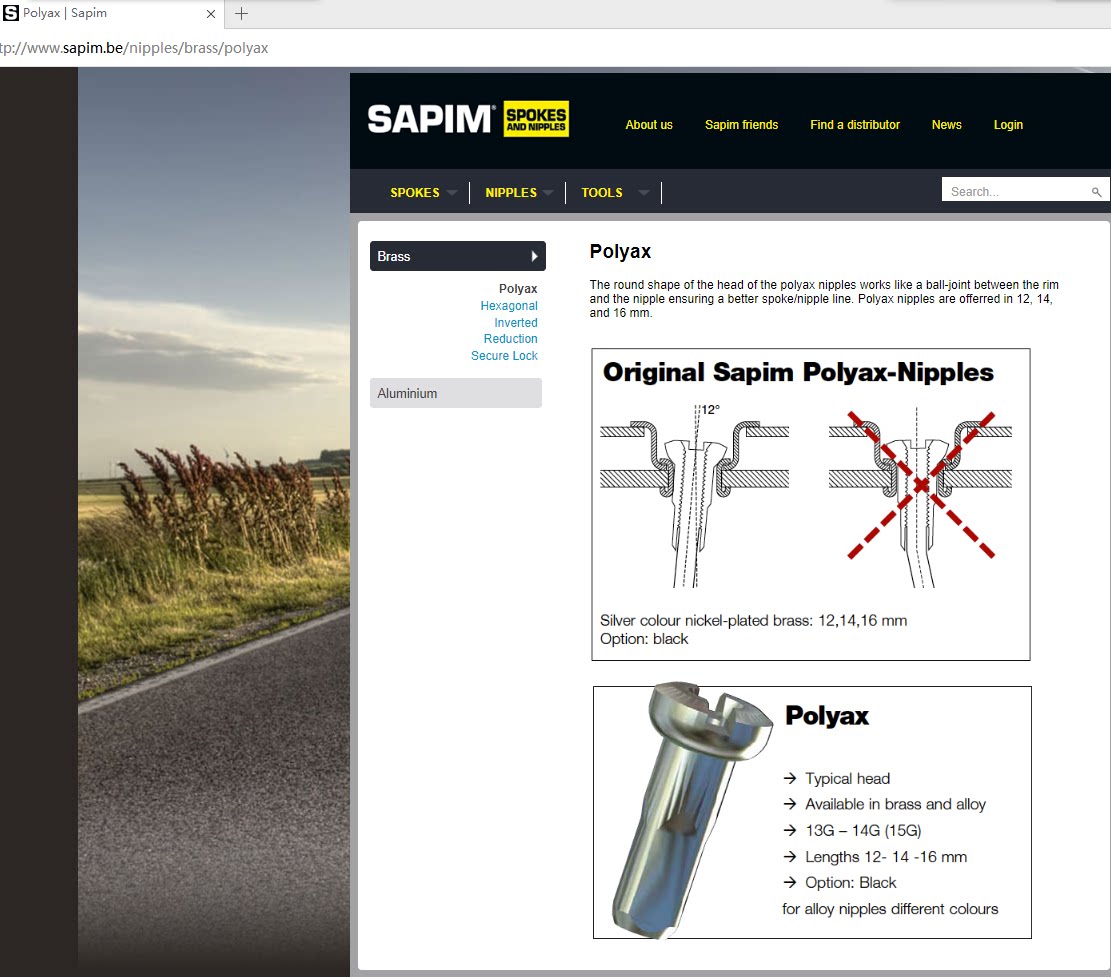The width and height of the screenshot is (1111, 977).
Task: Expand the SPOKES dropdown arrow
Action: coord(451,193)
